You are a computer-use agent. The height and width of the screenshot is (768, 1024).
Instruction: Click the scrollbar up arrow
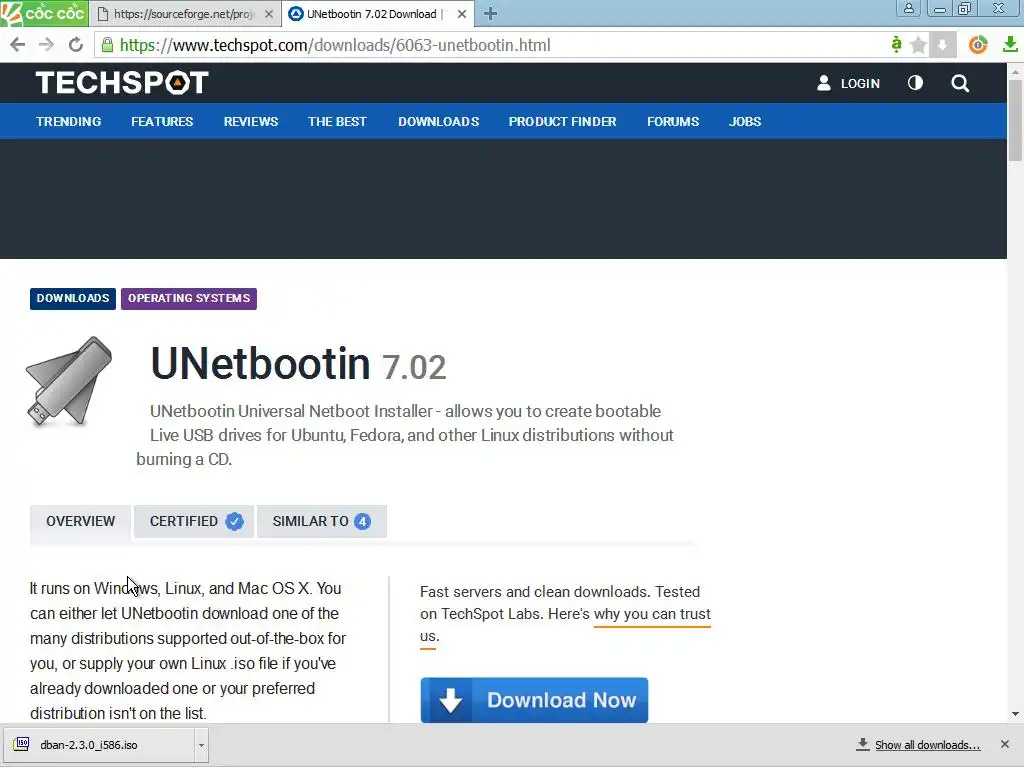[x=1015, y=71]
